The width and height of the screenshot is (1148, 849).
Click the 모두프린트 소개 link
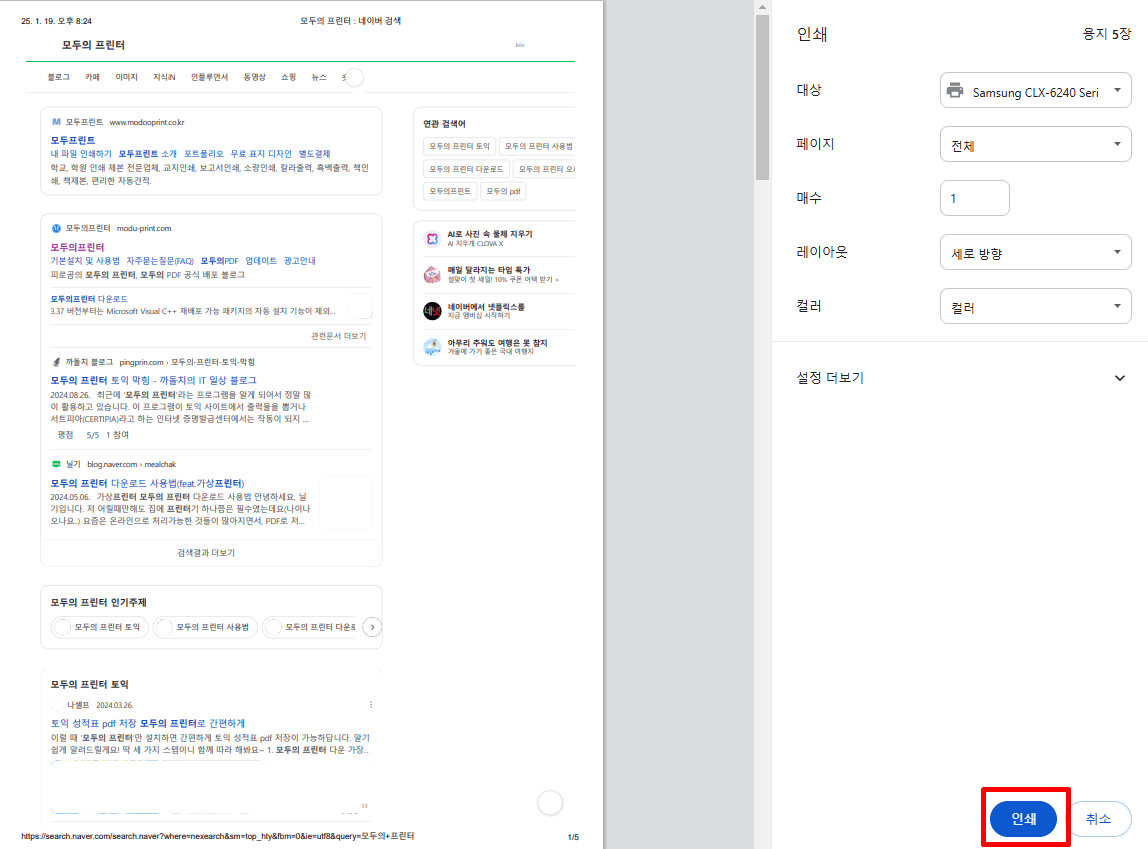[147, 154]
